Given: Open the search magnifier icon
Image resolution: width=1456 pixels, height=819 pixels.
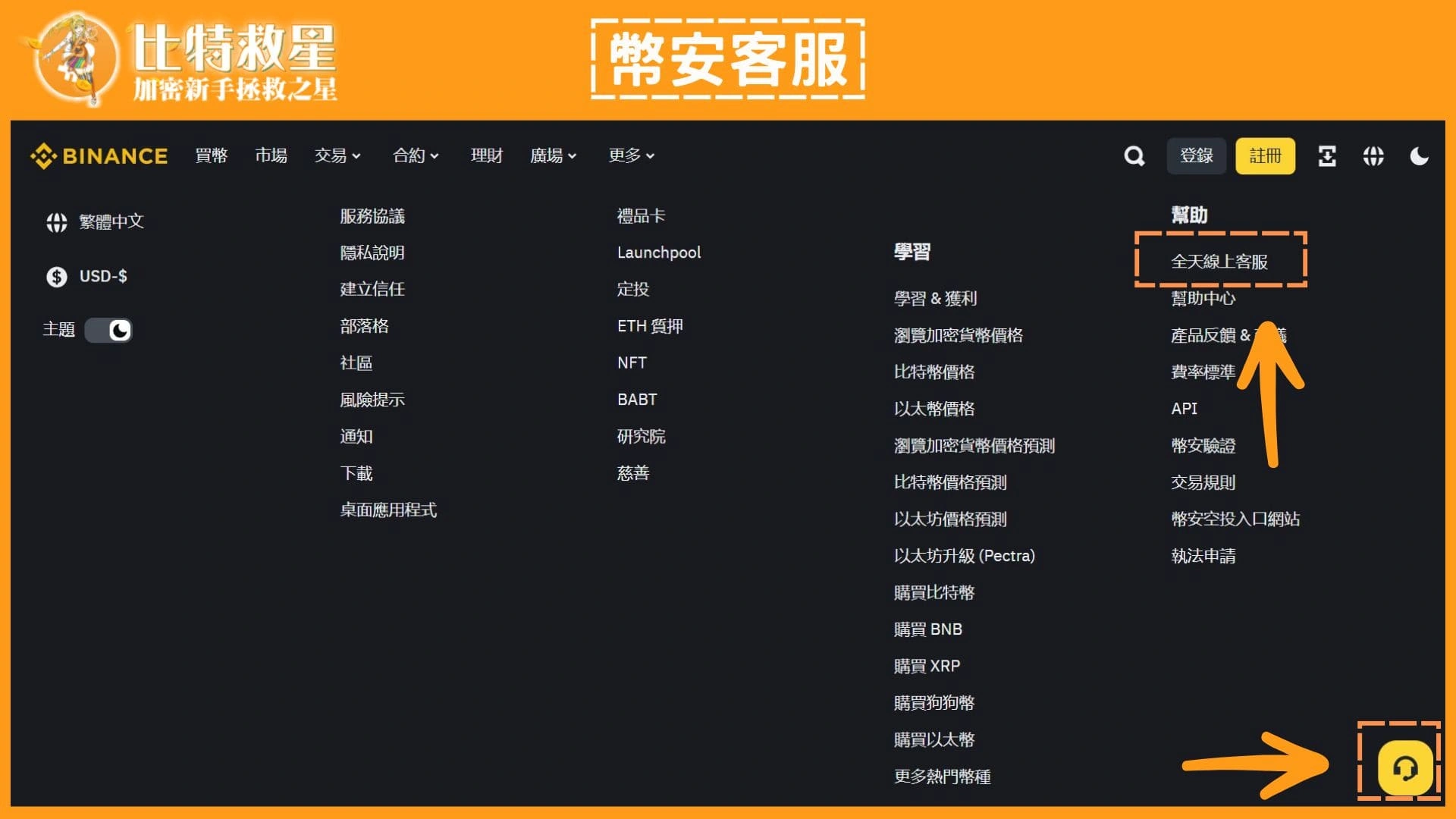Looking at the screenshot, I should pos(1134,156).
